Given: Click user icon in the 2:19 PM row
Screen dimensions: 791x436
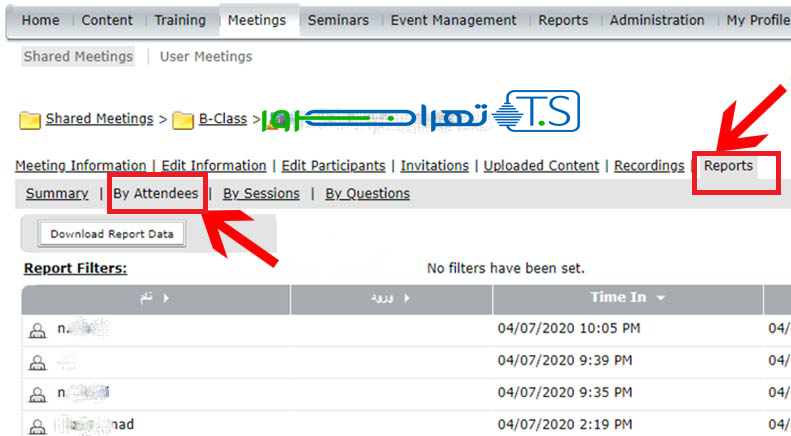Looking at the screenshot, I should point(38,426).
